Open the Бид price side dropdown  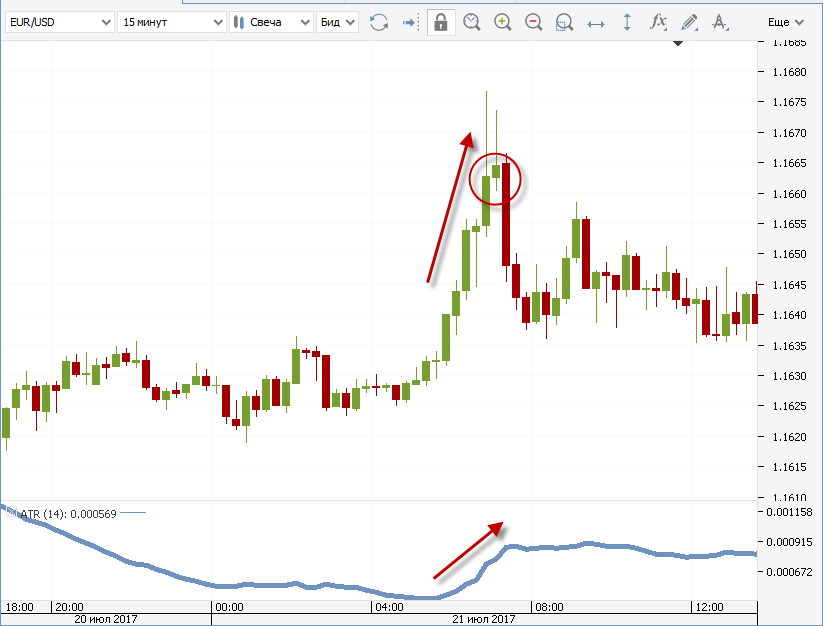point(337,22)
